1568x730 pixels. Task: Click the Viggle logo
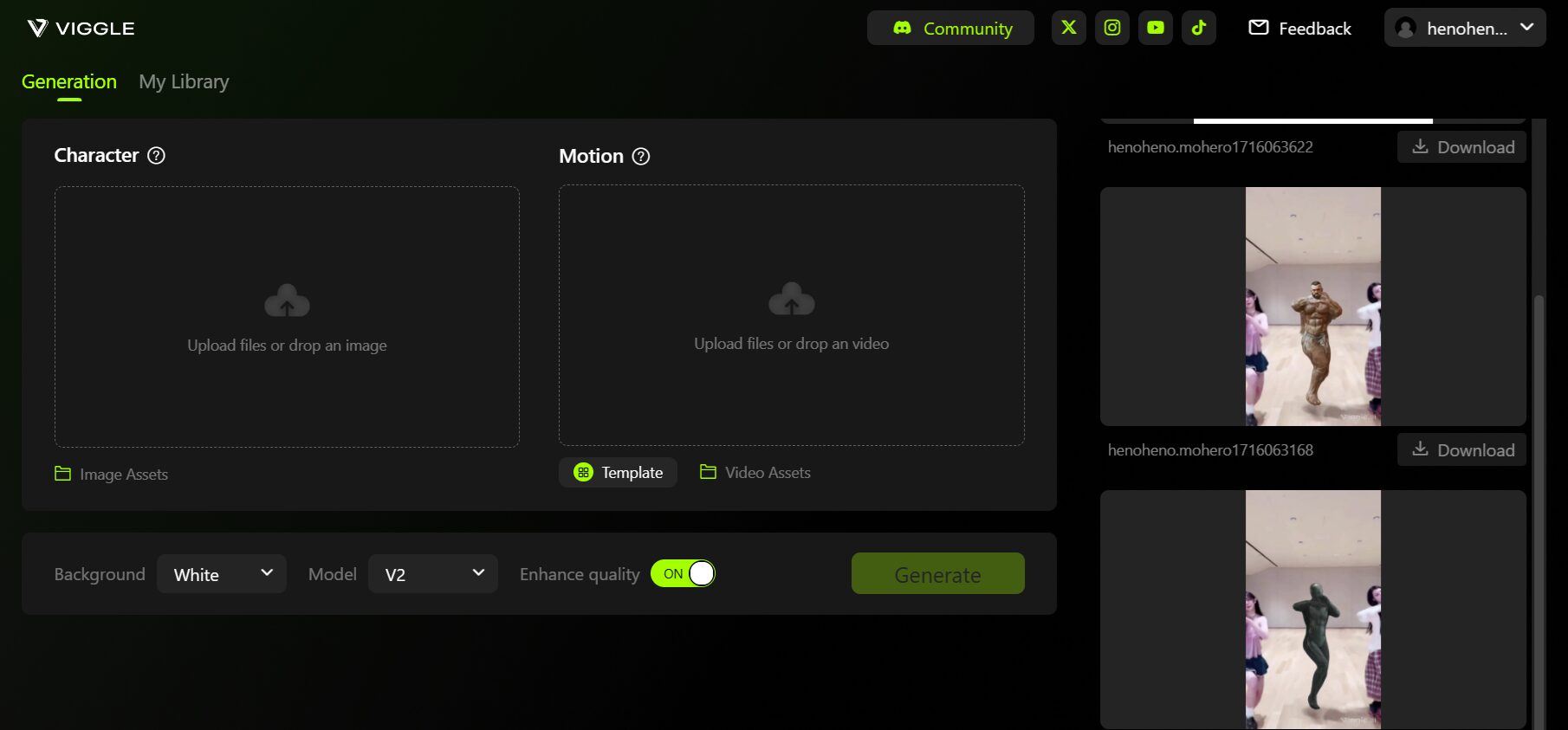81,29
